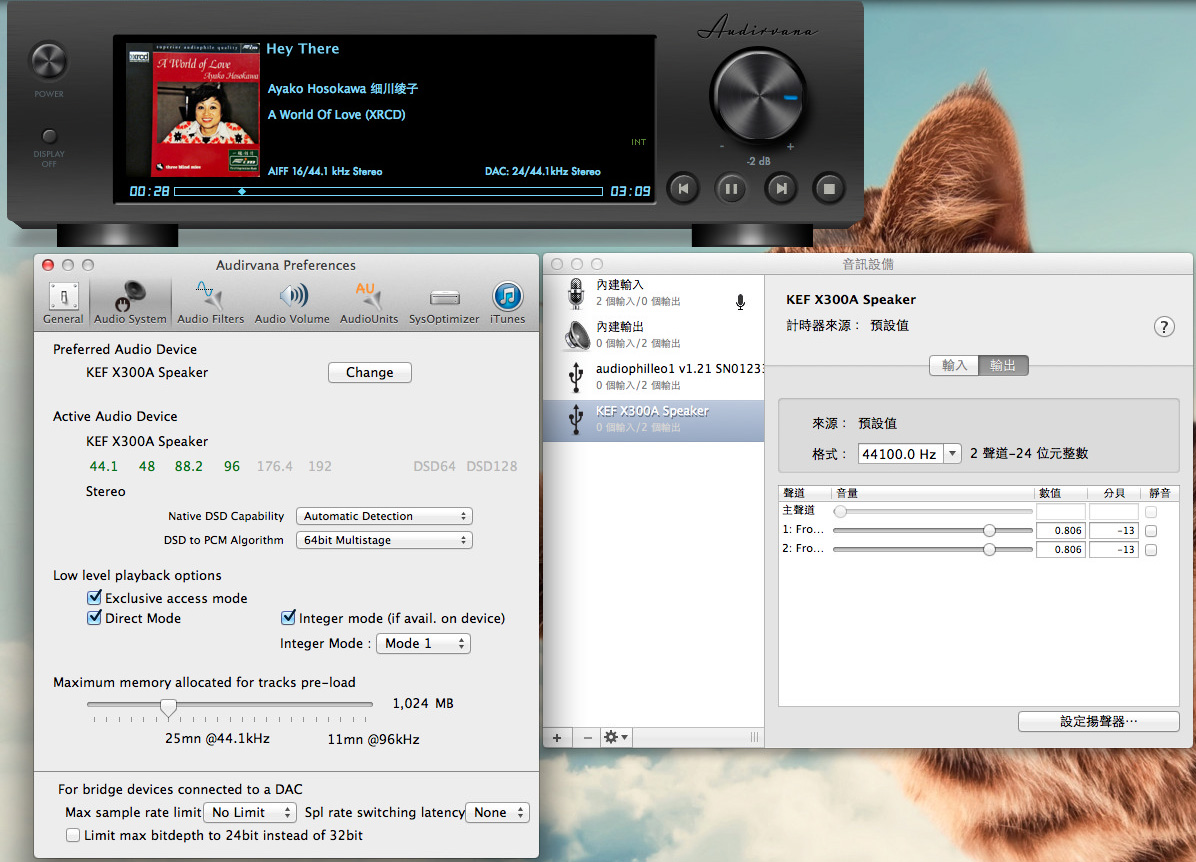Click the Audirvana power knob
1196x862 pixels.
[48, 61]
